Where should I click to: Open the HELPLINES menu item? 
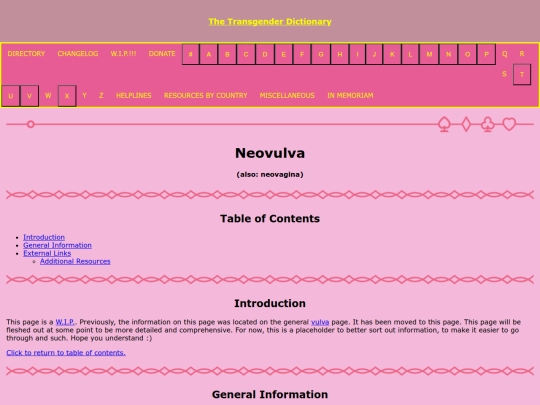(134, 95)
